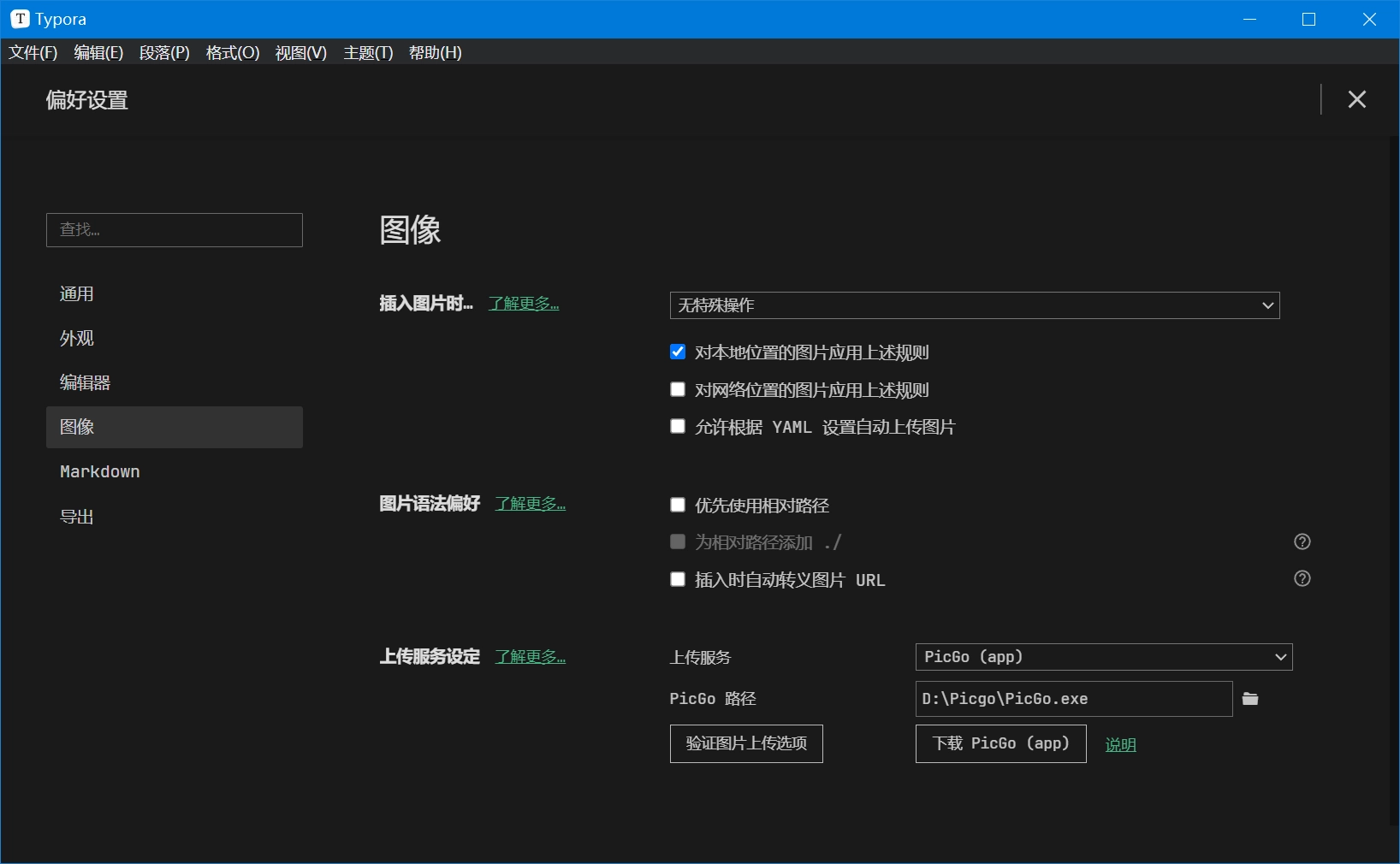The image size is (1400, 864).
Task: Click the help icon beside 为相对路径添加 ./
Action: pyautogui.click(x=1302, y=541)
